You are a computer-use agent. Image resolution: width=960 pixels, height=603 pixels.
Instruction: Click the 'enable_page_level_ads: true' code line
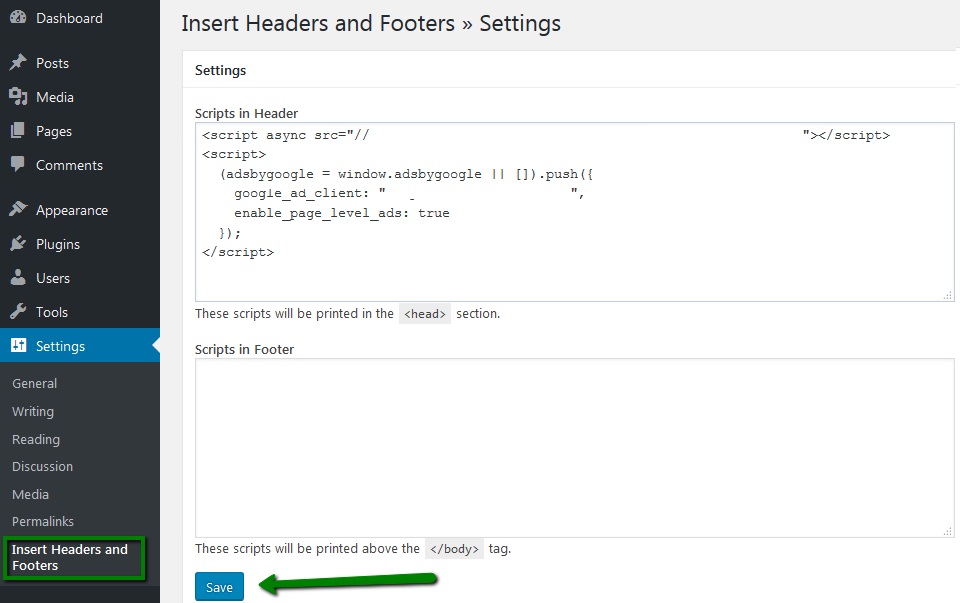point(342,213)
